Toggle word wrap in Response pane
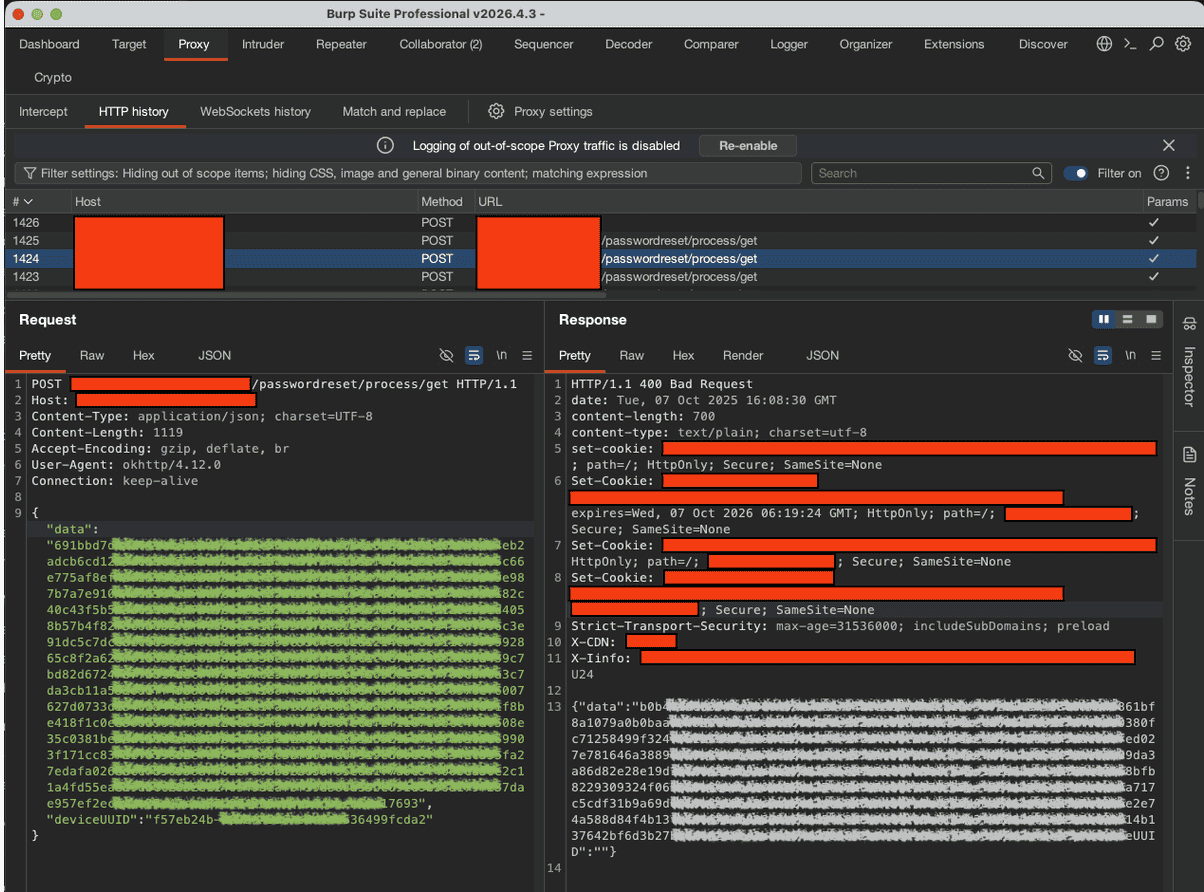Screen dimensions: 1204x892 1103,355
